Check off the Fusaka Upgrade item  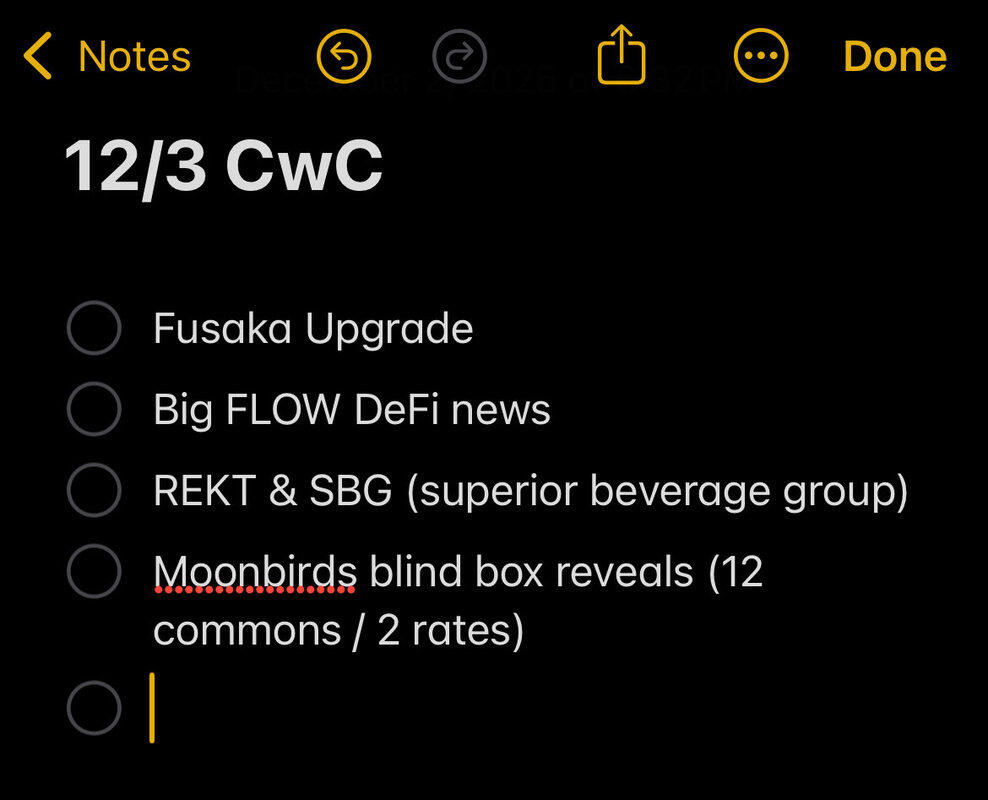pos(94,328)
